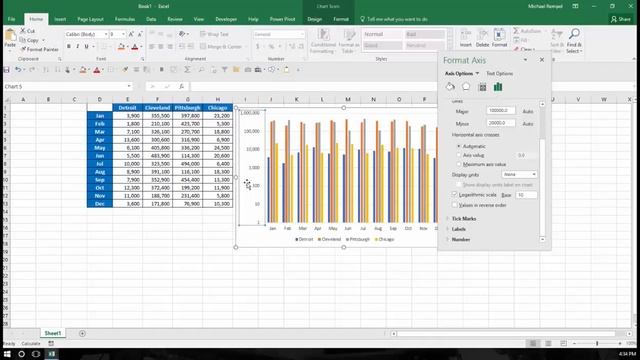The width and height of the screenshot is (640, 360).
Task: Click the Logarithmic Base input field
Action: click(x=526, y=195)
